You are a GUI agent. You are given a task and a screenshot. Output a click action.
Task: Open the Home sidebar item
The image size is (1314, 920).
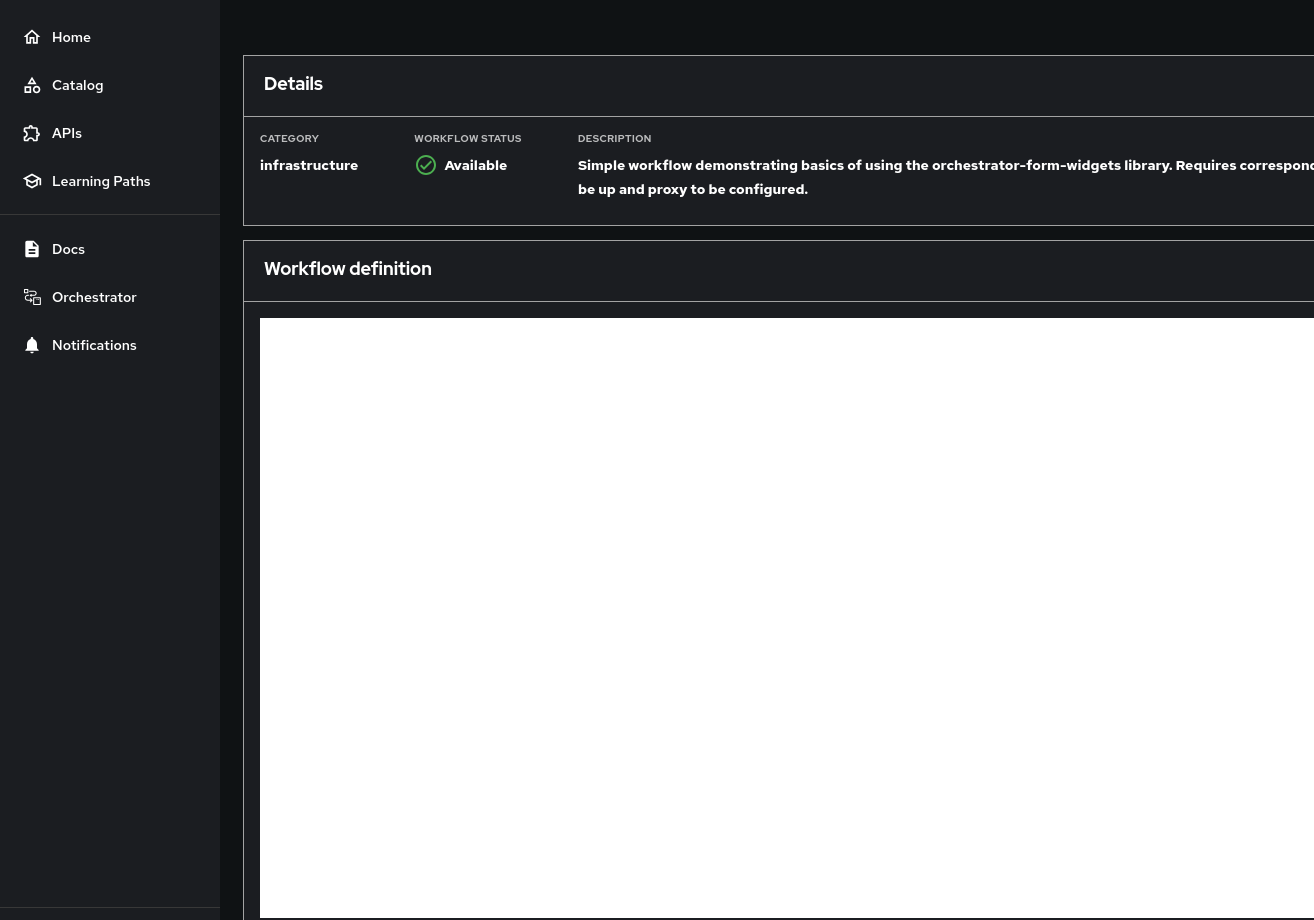coord(110,37)
